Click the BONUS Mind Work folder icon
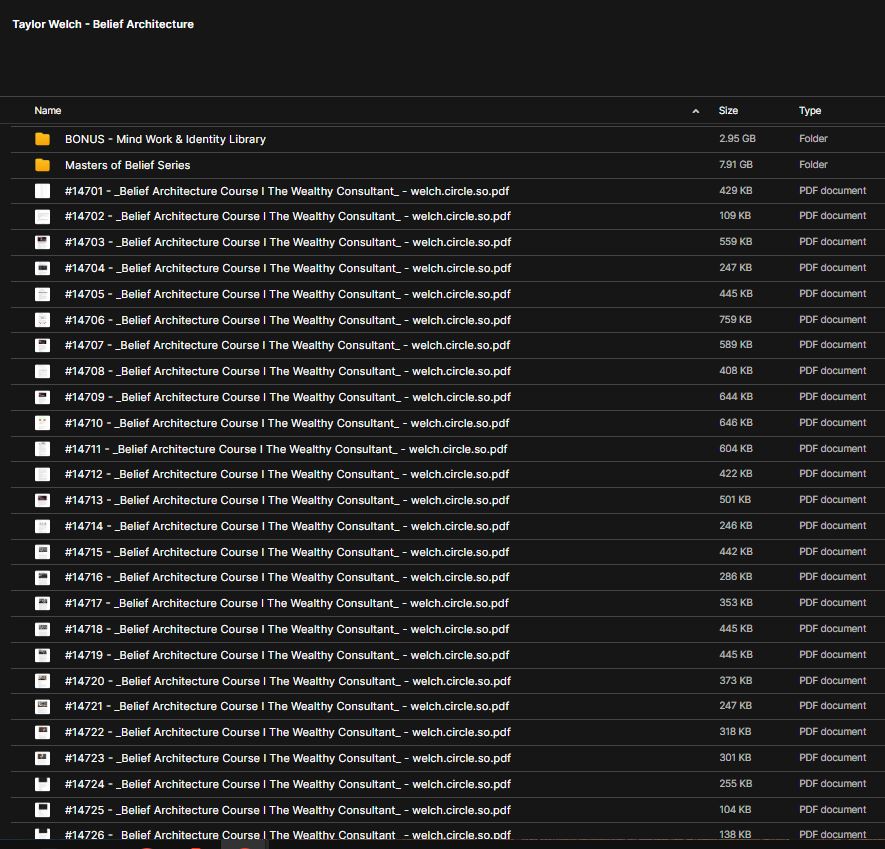 point(42,139)
